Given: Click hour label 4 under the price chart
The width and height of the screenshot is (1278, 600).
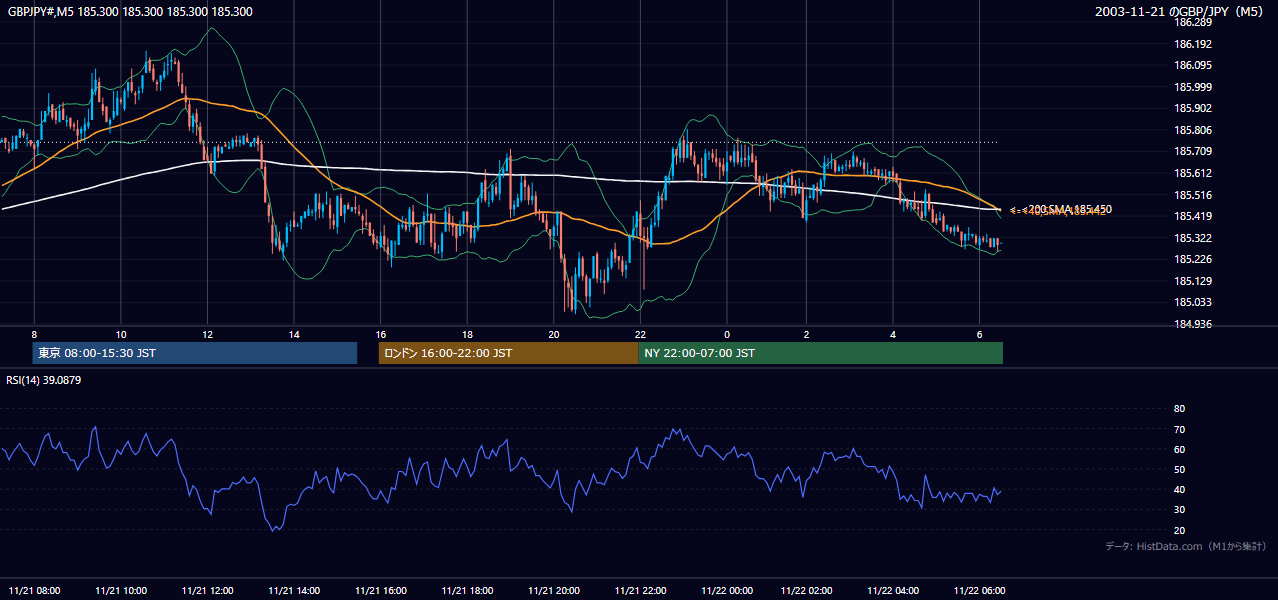Looking at the screenshot, I should pos(893,334).
